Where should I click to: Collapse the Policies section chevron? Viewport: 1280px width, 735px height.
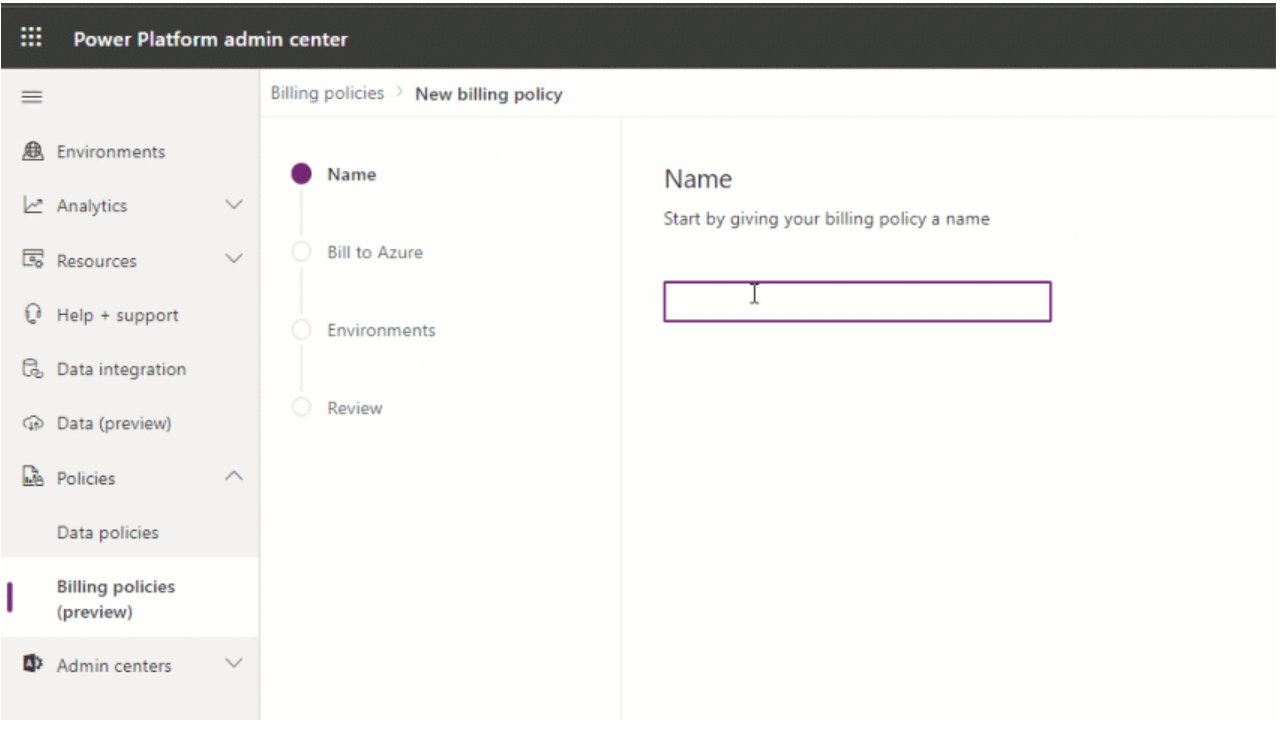(x=234, y=477)
